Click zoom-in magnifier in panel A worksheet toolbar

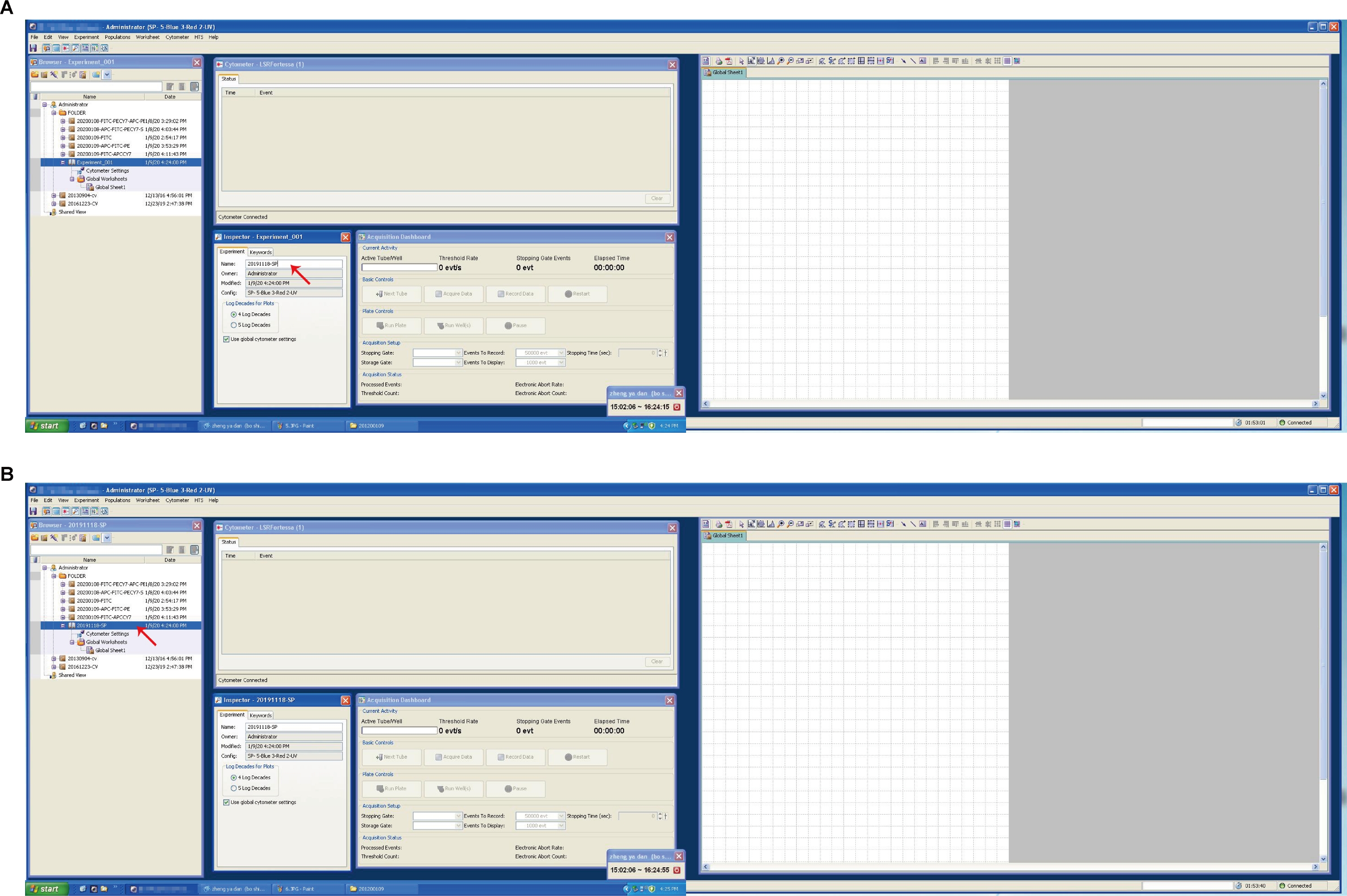coord(781,61)
